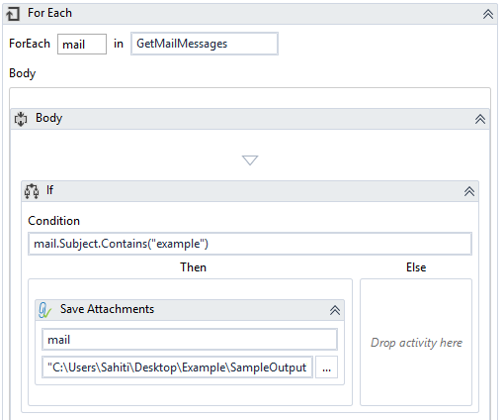Select the Body sequence header label
Image resolution: width=504 pixels, height=420 pixels.
point(49,118)
